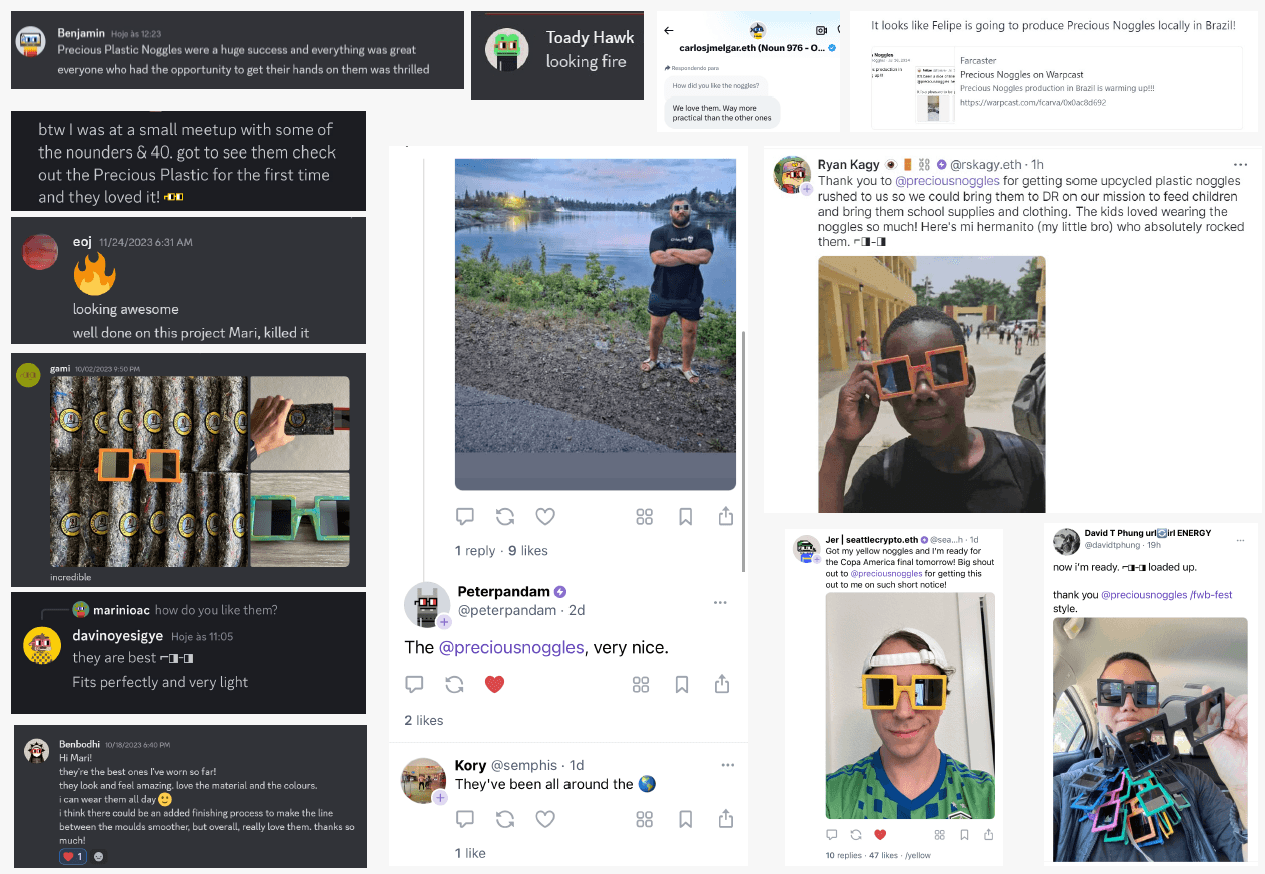Viewport: 1265px width, 874px height.
Task: Unlike Peterpandam's post via red heart
Action: click(x=494, y=684)
